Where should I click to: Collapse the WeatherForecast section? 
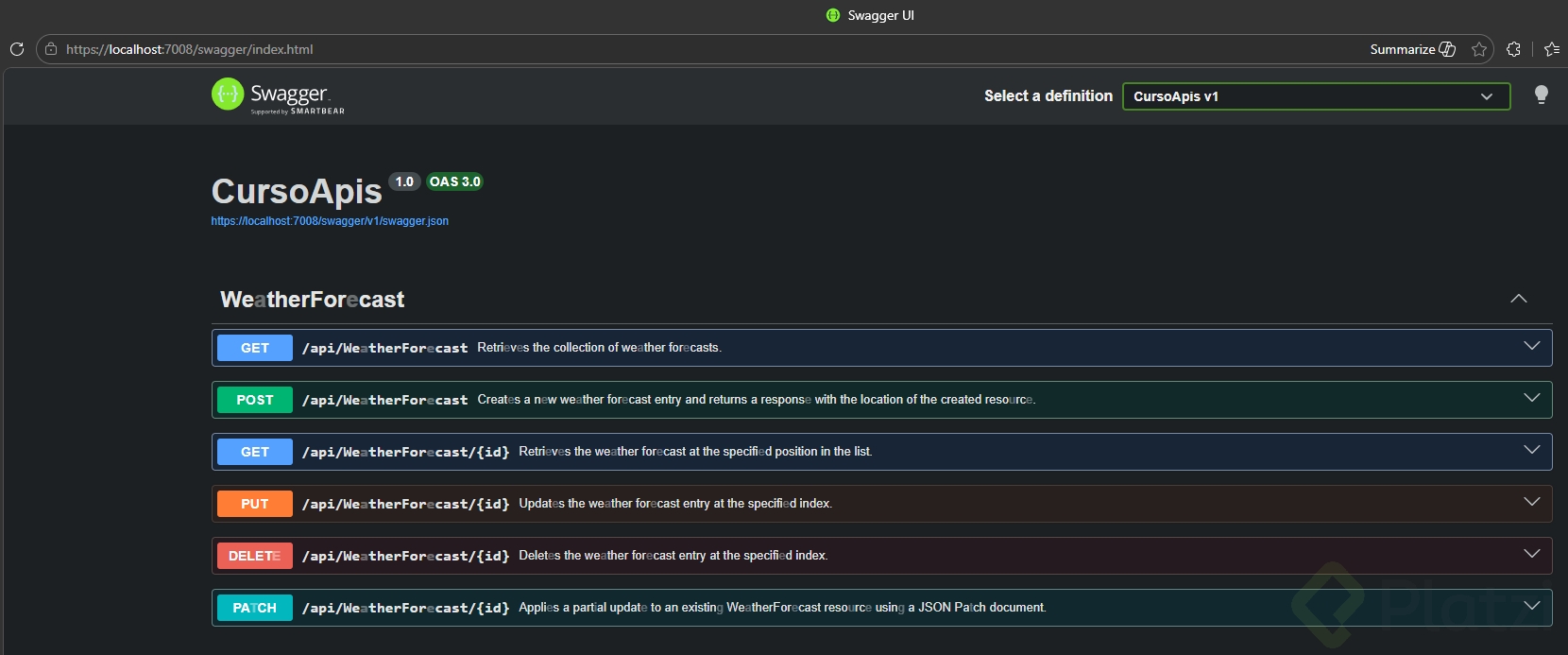point(1518,299)
